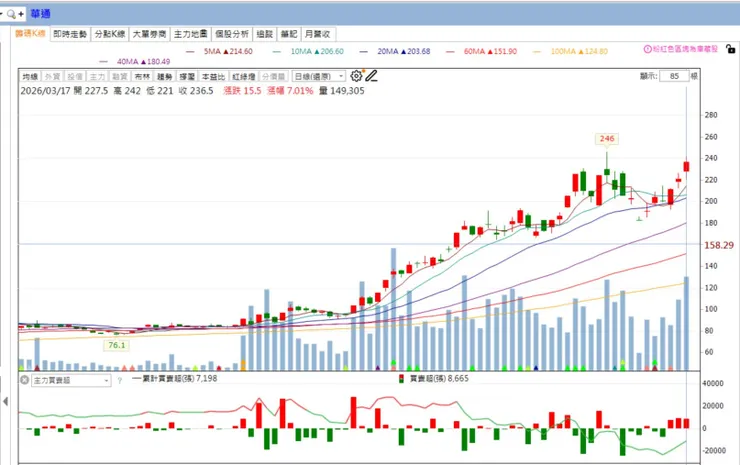The width and height of the screenshot is (740, 465).
Task: Click the left collapse arrow on sidebar
Action: (x=5, y=401)
